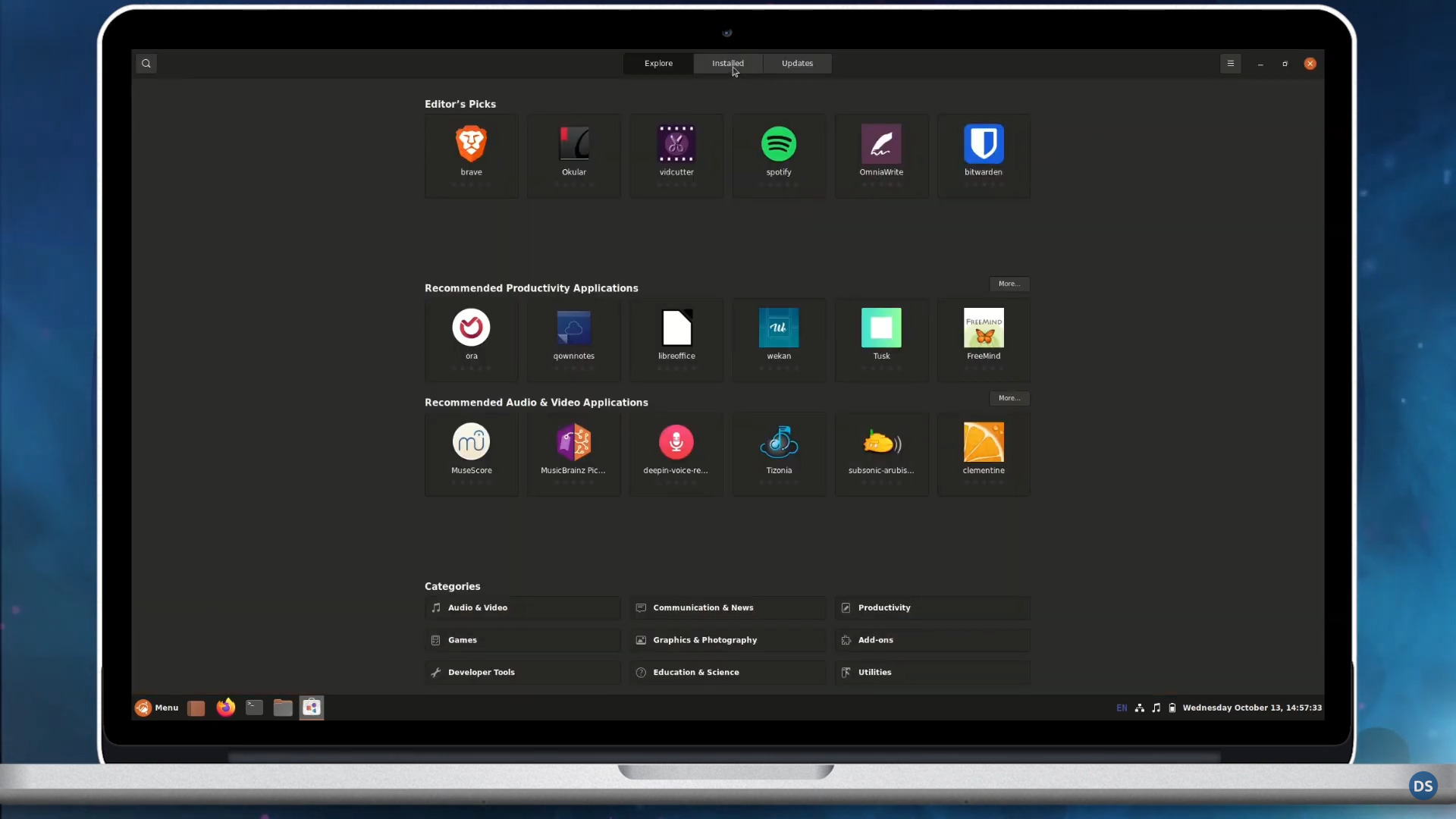Click the search magnifier icon
Image resolution: width=1456 pixels, height=819 pixels.
click(x=146, y=64)
